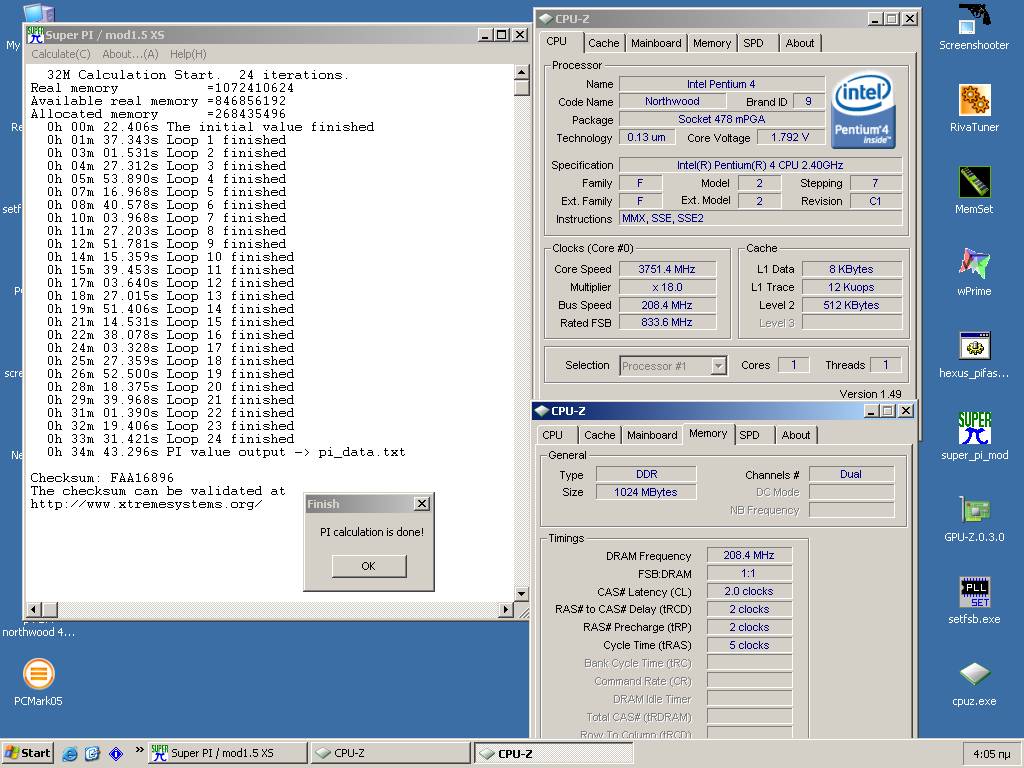1024x768 pixels.
Task: Click the Super PI title bar icon
Action: [35, 35]
